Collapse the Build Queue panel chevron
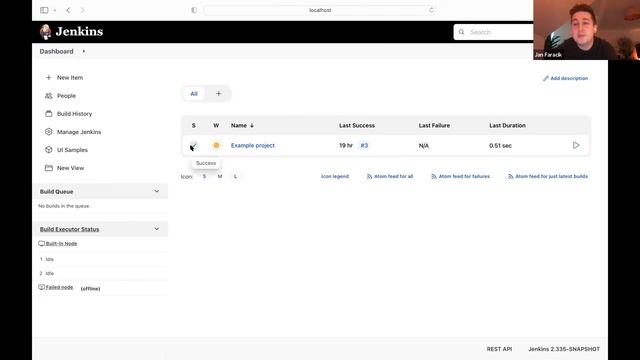The height and width of the screenshot is (360, 640). pyautogui.click(x=157, y=191)
